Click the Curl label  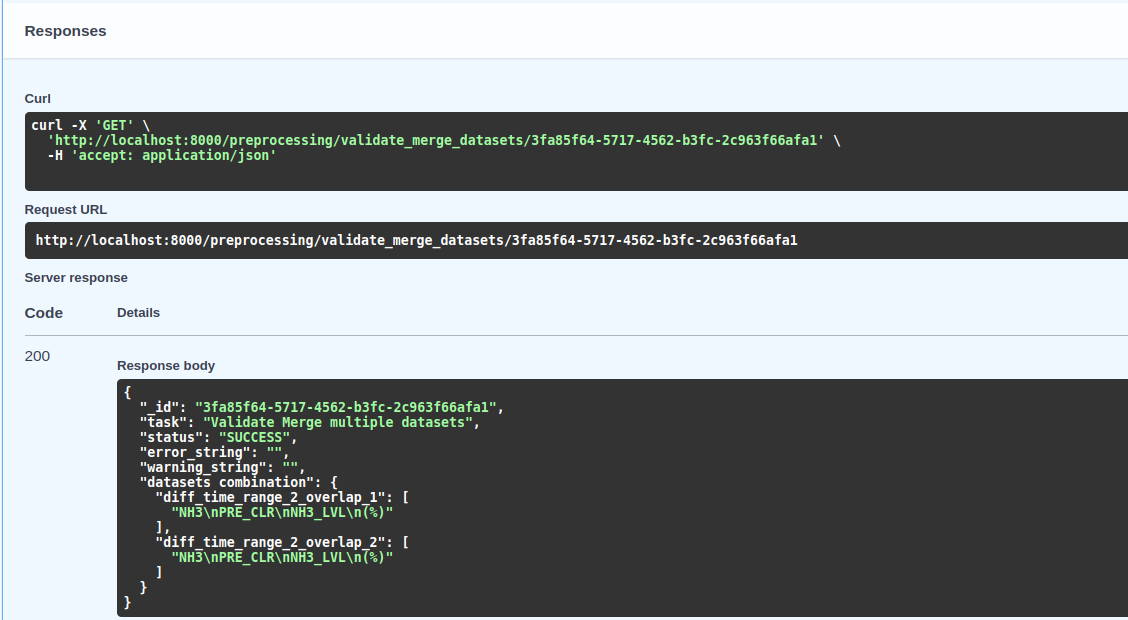[x=38, y=98]
